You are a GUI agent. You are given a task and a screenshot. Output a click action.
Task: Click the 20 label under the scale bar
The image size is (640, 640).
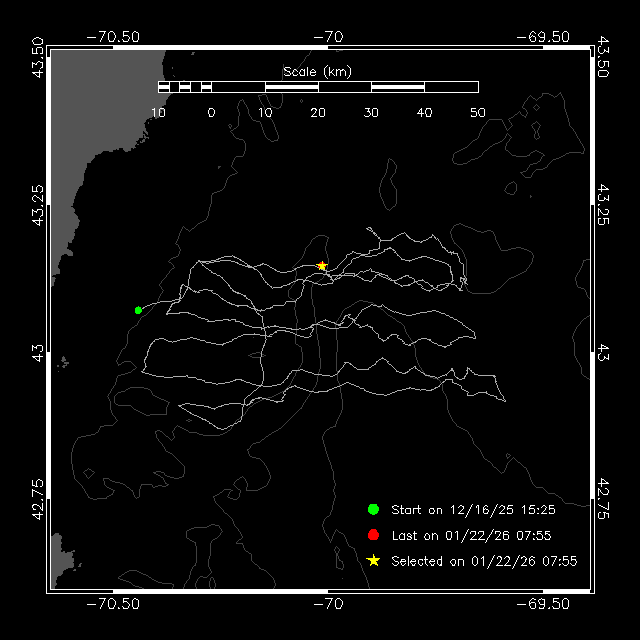[x=318, y=112]
